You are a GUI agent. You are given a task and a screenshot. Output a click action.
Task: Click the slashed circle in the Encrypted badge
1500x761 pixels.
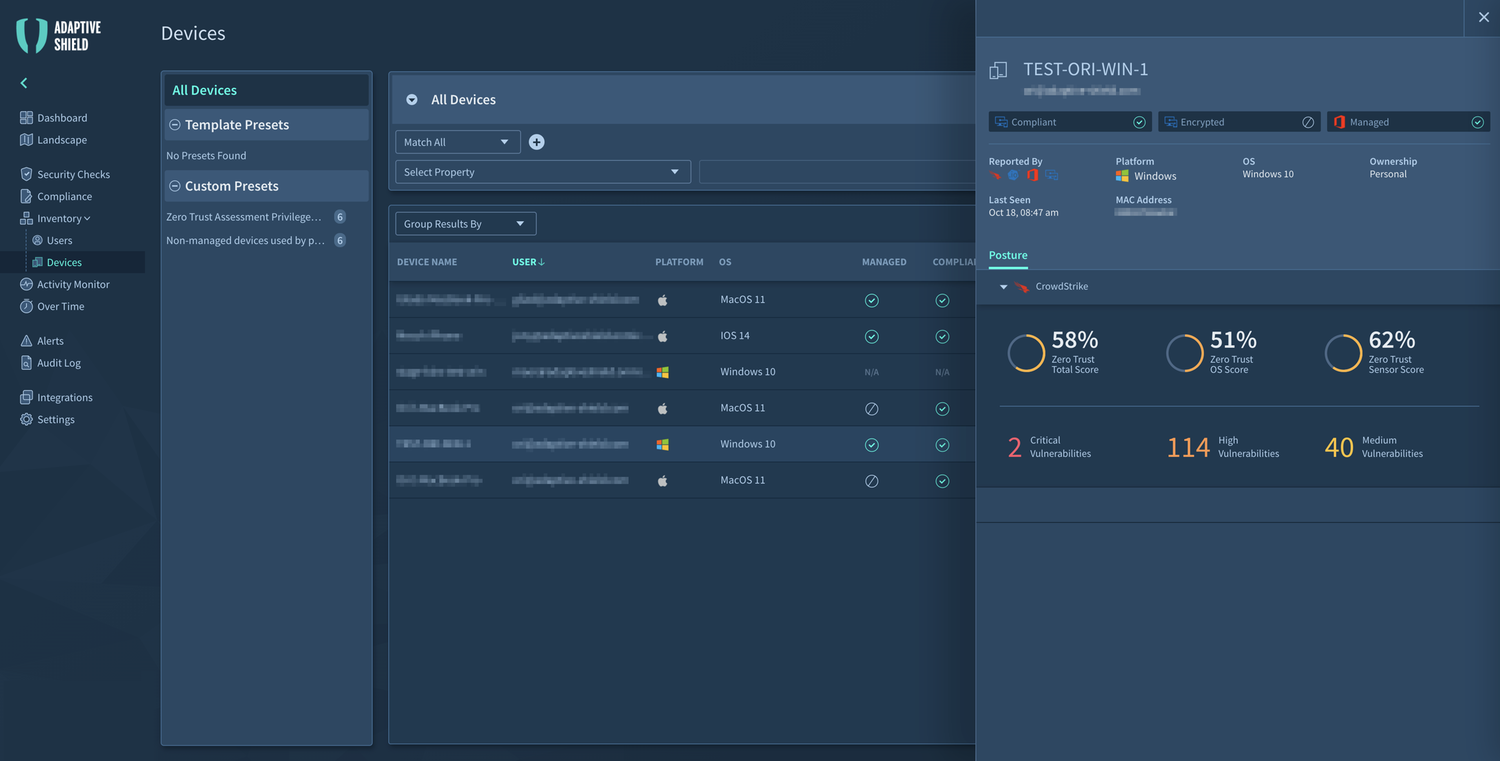click(1308, 122)
